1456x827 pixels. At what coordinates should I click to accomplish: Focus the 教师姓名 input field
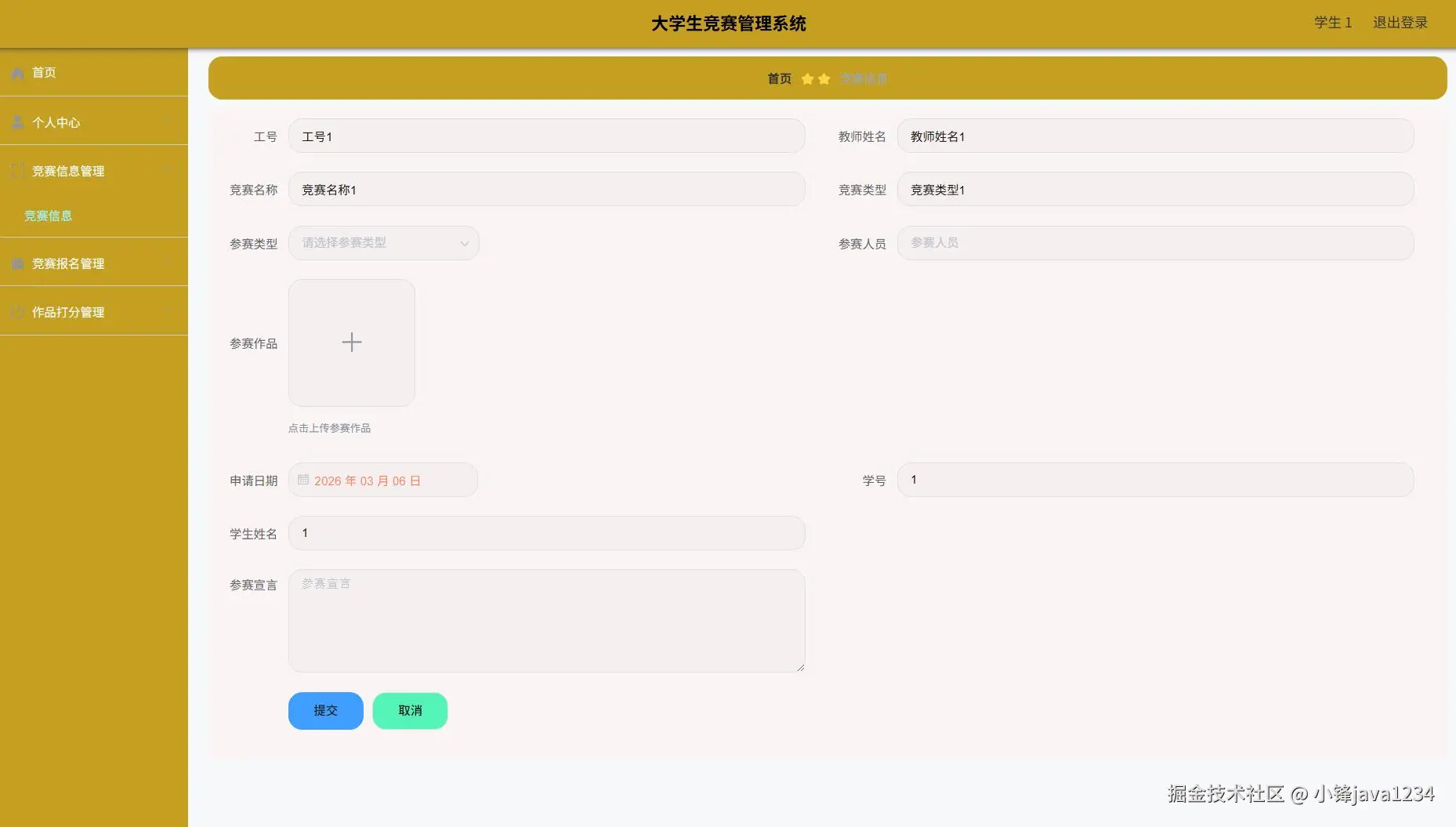click(1155, 136)
